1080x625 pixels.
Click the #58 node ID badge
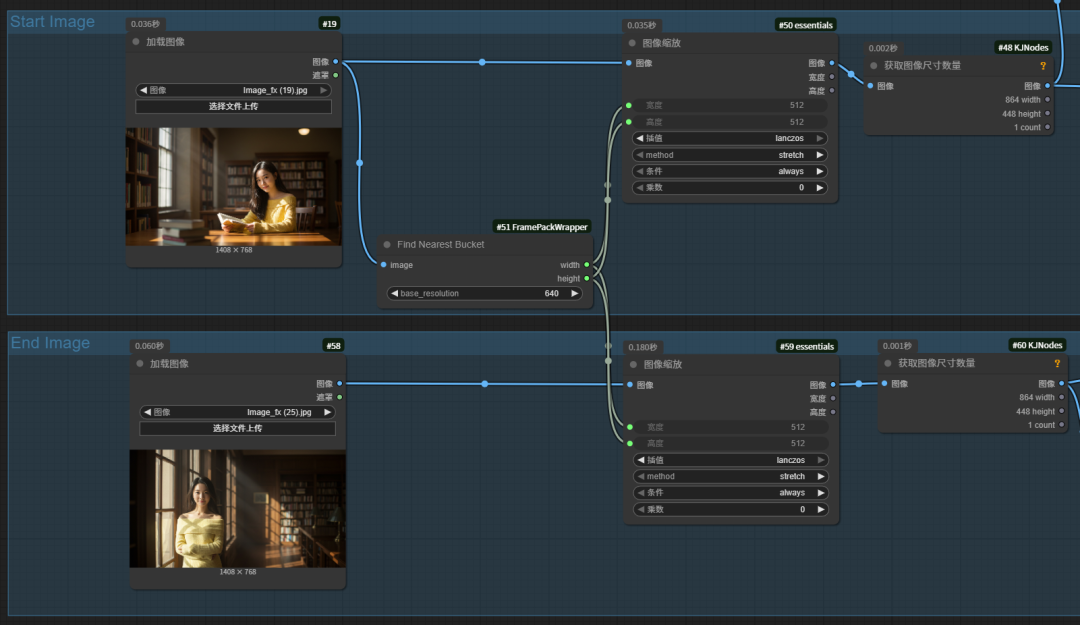pos(333,346)
